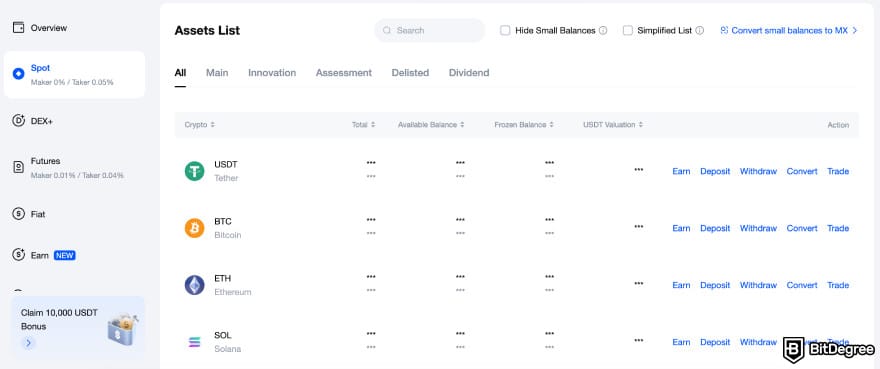Click the Bitcoin coin name text
This screenshot has height=369, width=880.
coord(228,235)
